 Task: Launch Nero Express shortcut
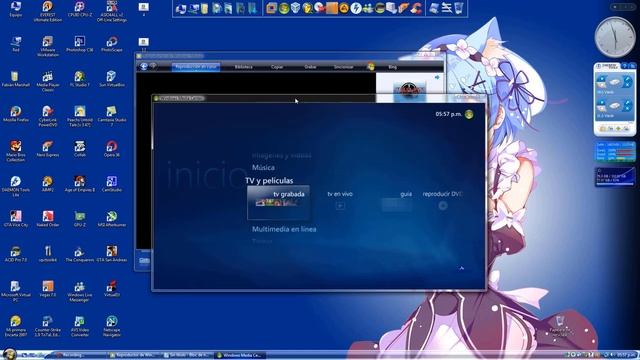47,149
